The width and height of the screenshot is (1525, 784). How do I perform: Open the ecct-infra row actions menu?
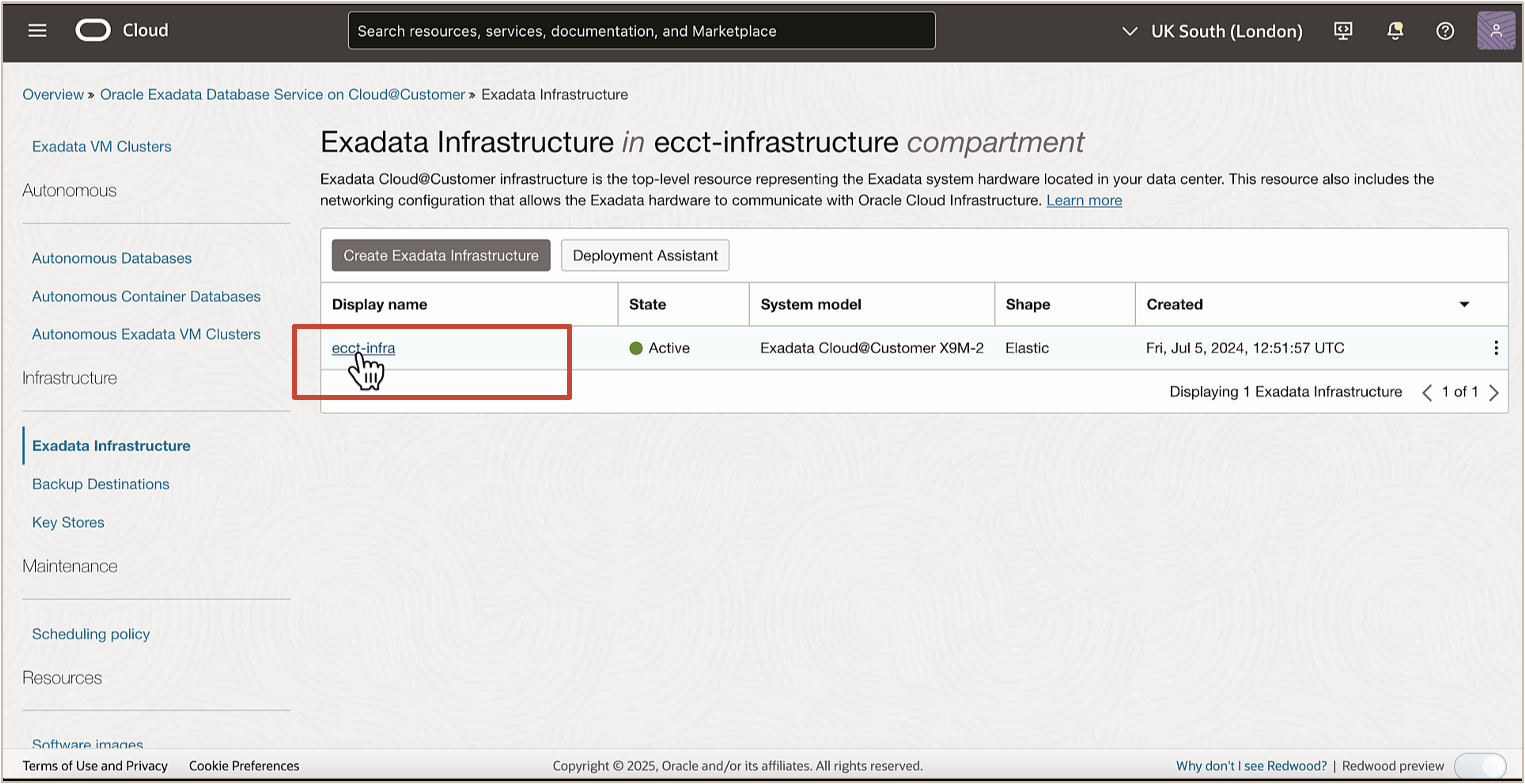pos(1496,348)
